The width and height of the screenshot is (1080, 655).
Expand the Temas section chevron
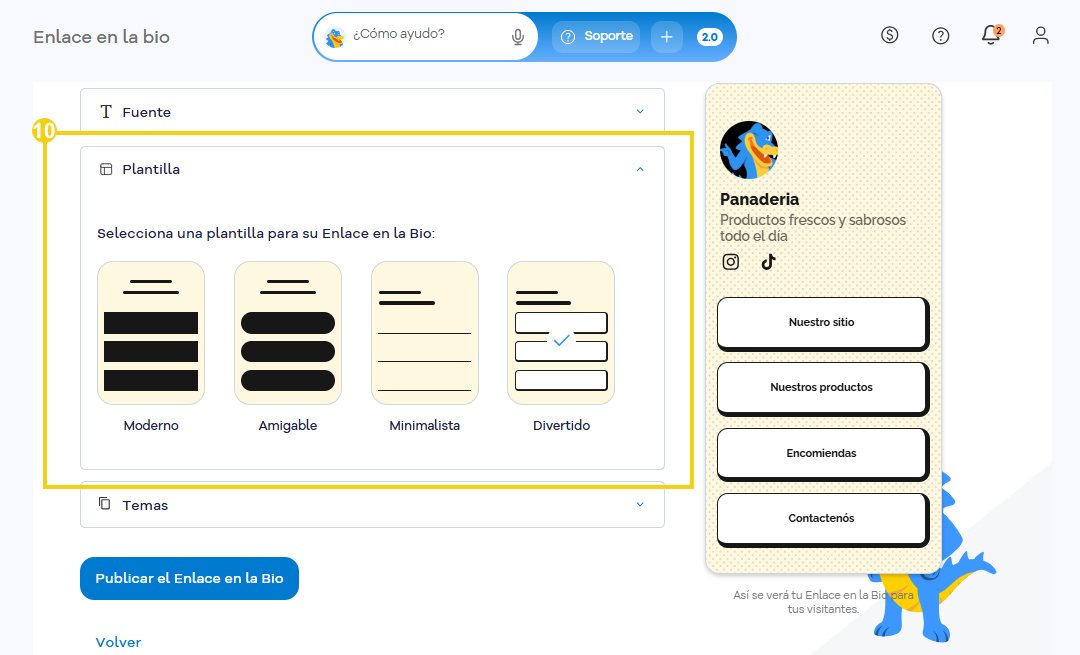pyautogui.click(x=640, y=505)
